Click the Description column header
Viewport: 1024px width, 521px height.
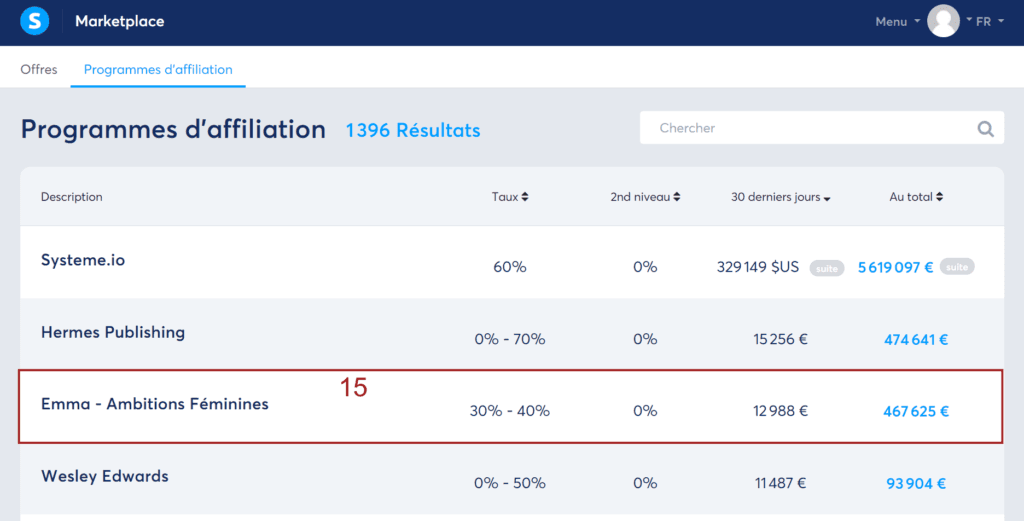(x=72, y=197)
